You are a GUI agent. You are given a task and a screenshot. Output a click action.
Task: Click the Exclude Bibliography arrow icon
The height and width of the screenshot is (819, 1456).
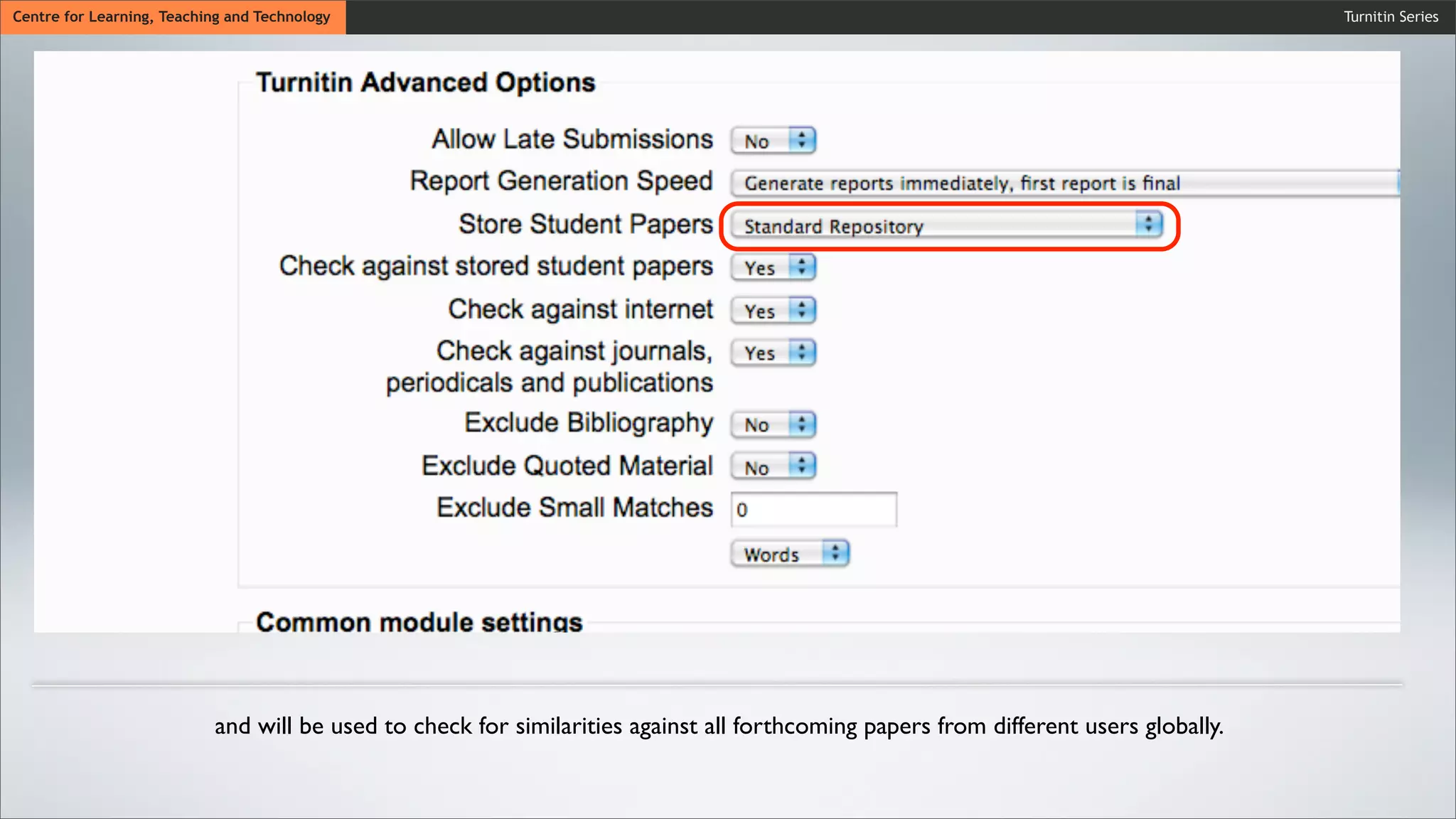(x=802, y=424)
